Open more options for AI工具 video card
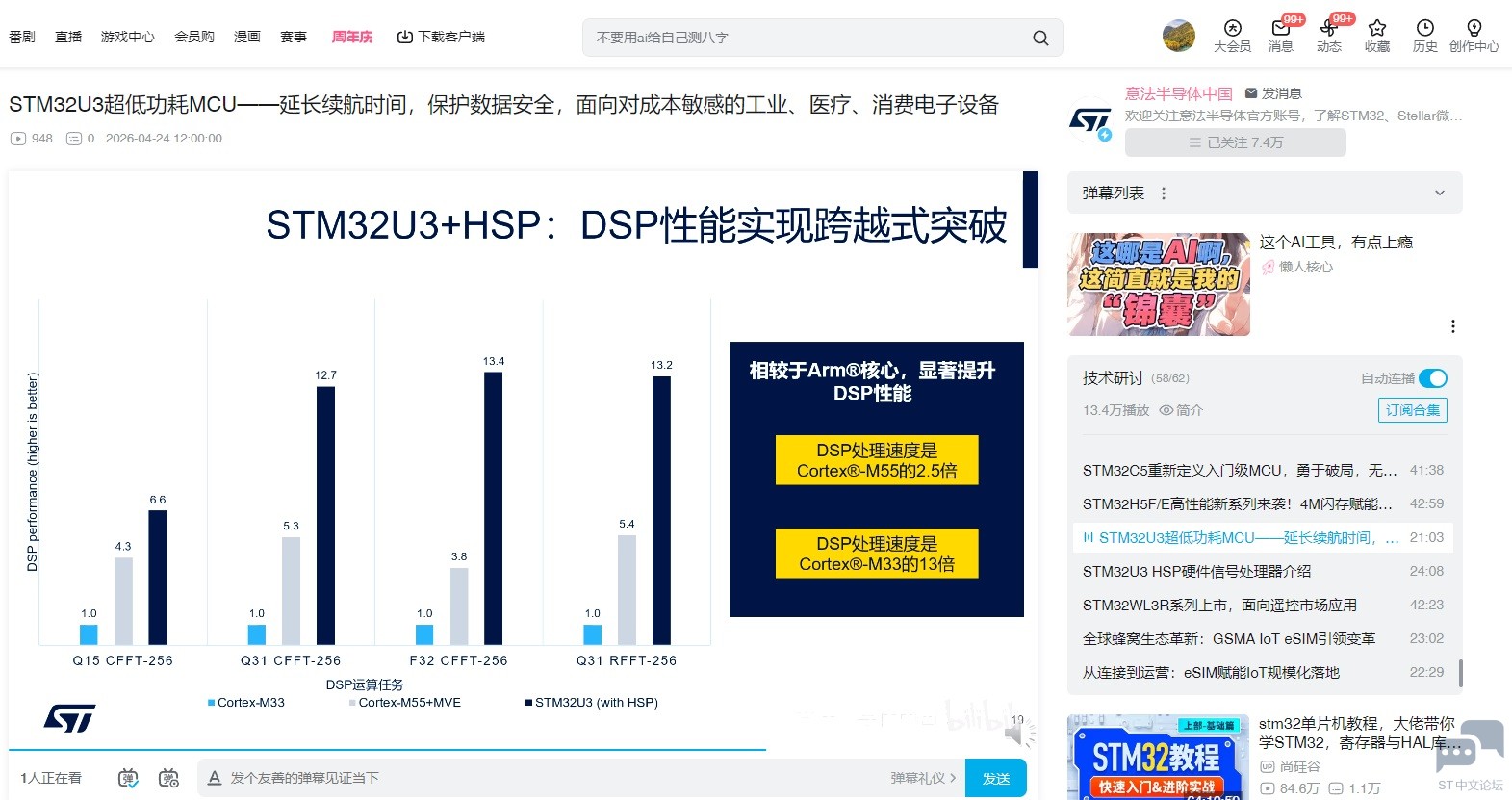The width and height of the screenshot is (1512, 800). (1453, 326)
